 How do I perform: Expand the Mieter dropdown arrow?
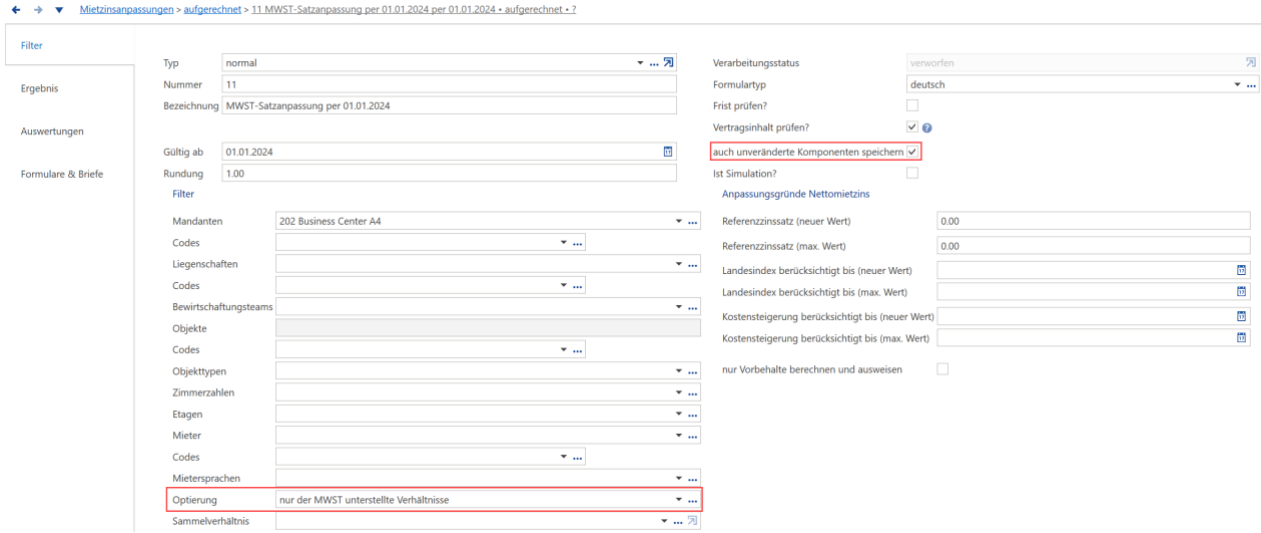[x=679, y=436]
